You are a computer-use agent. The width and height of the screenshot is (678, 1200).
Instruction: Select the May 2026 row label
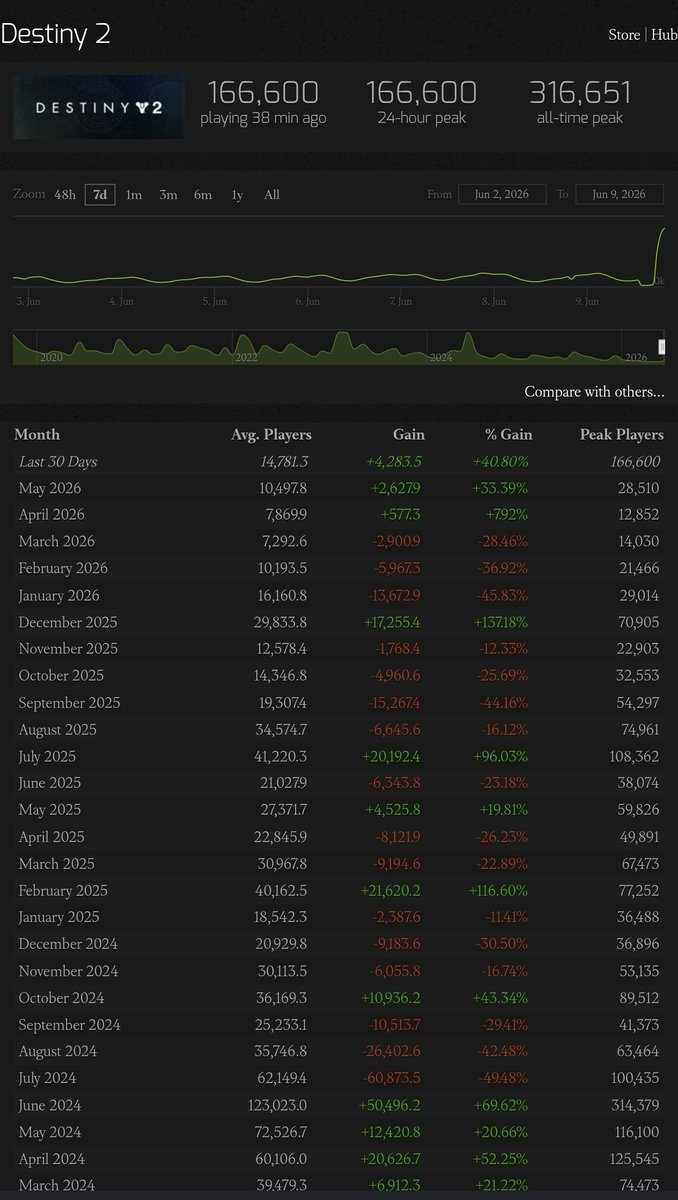point(50,488)
